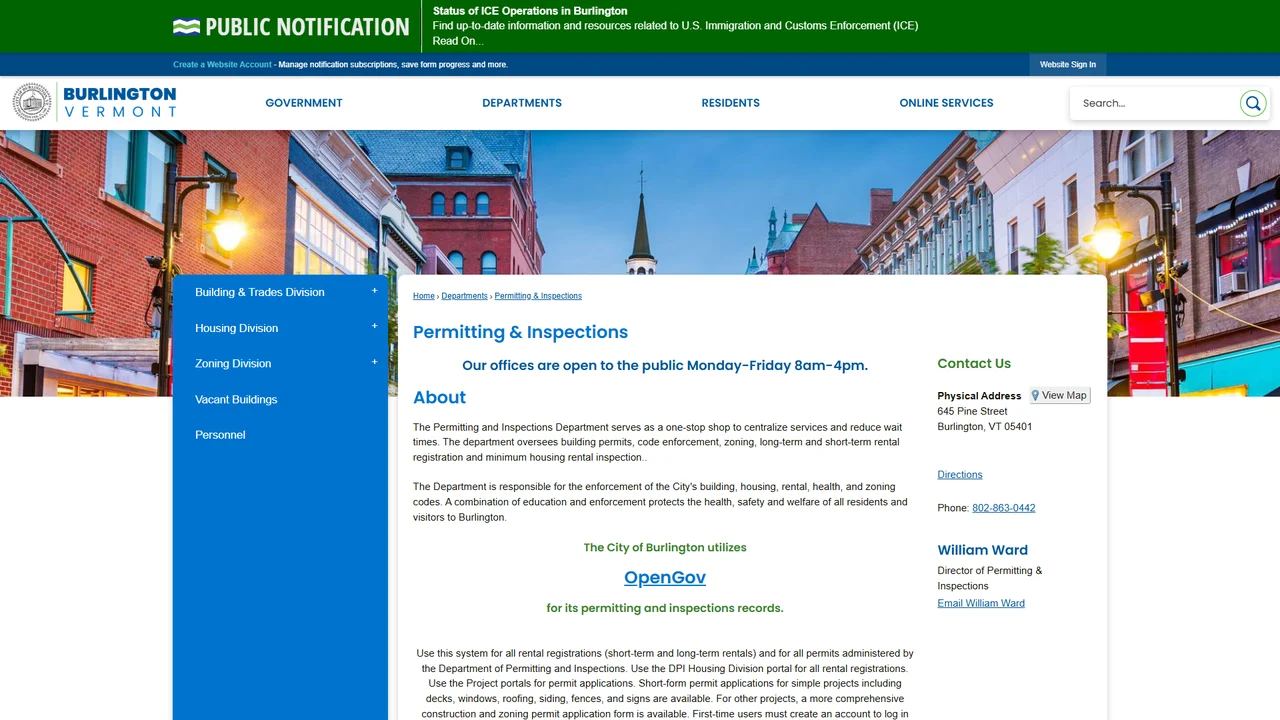Click the search magnifier icon
Screen dimensions: 1280x720
click(x=1253, y=103)
